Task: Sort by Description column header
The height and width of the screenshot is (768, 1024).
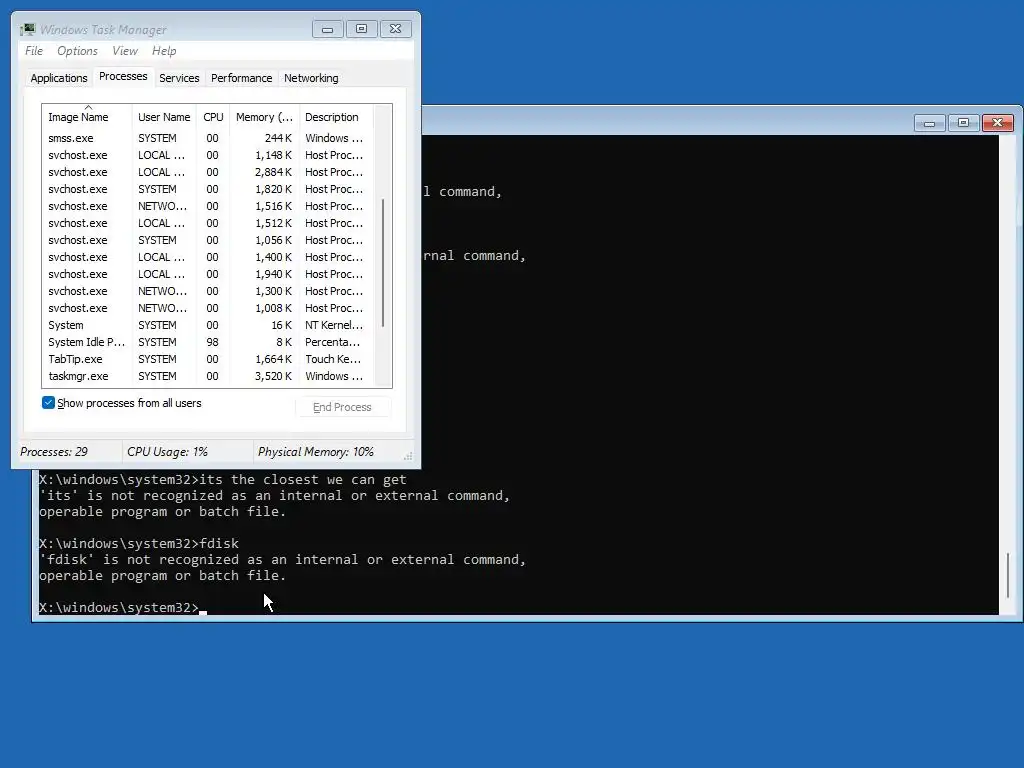Action: pos(336,117)
